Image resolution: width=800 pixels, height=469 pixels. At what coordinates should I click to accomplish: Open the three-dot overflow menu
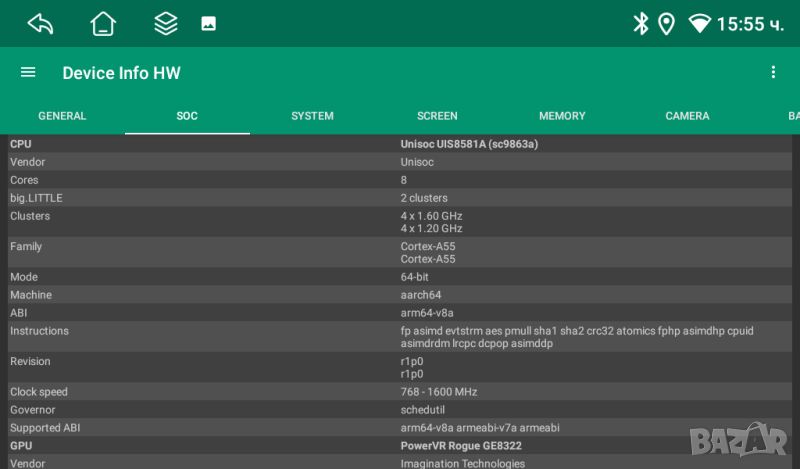coord(772,72)
